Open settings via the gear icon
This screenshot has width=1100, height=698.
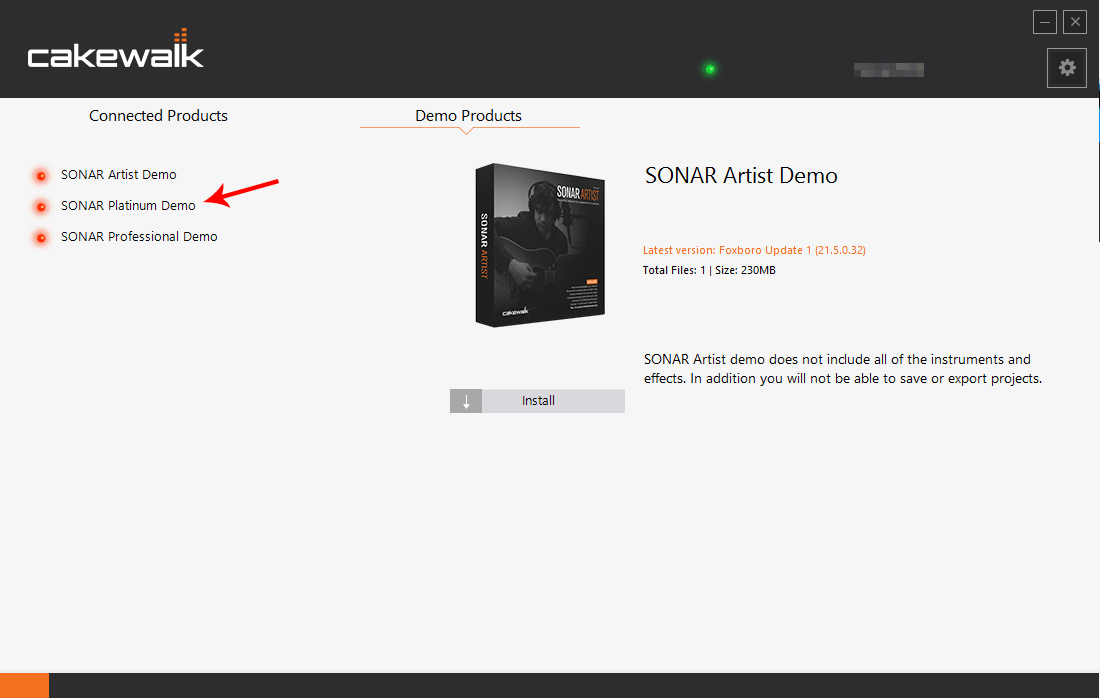pyautogui.click(x=1067, y=68)
